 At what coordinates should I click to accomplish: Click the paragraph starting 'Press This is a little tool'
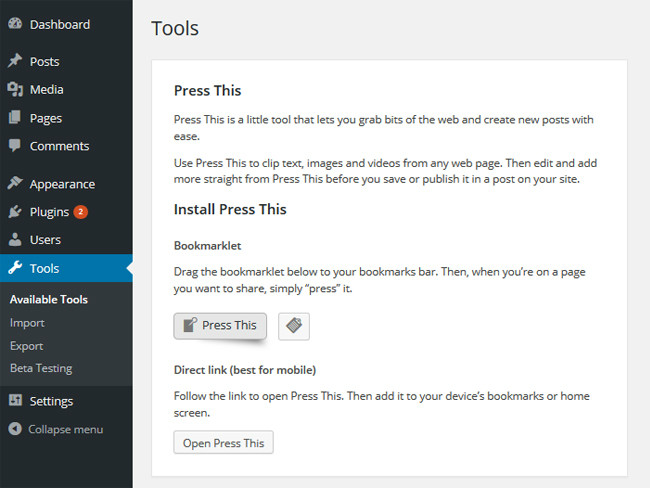point(383,128)
